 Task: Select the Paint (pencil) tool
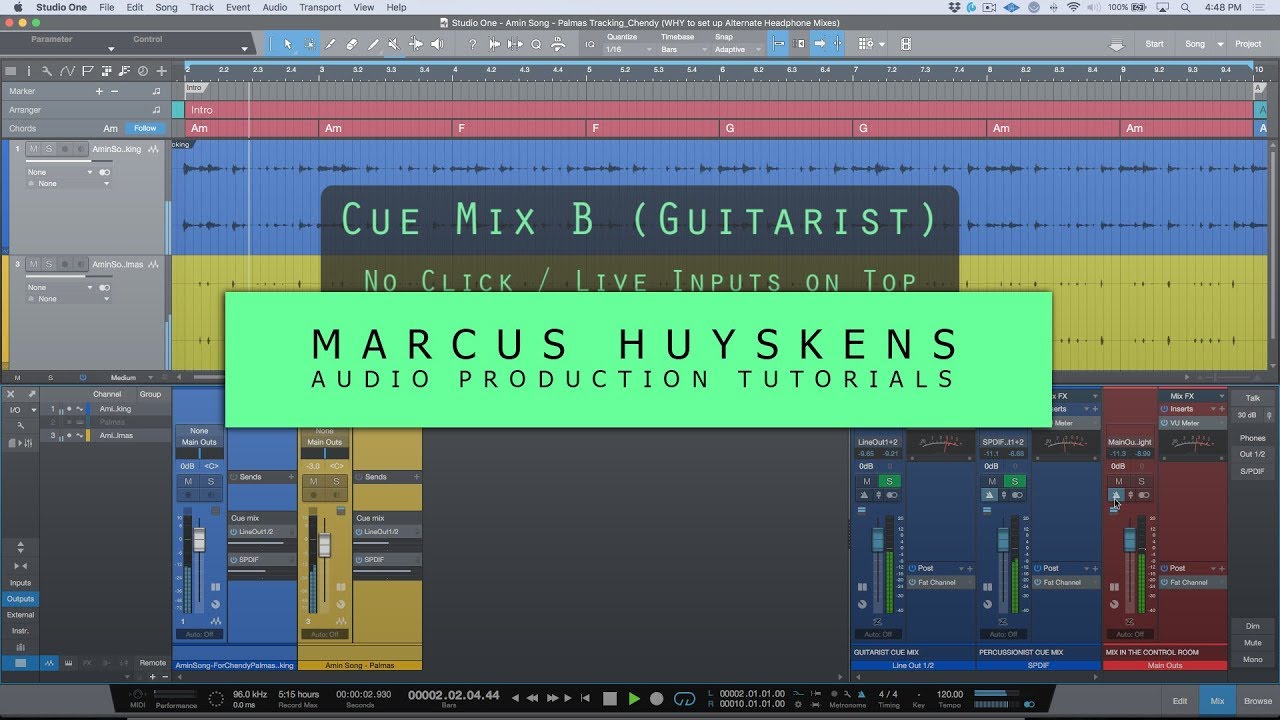(x=373, y=44)
